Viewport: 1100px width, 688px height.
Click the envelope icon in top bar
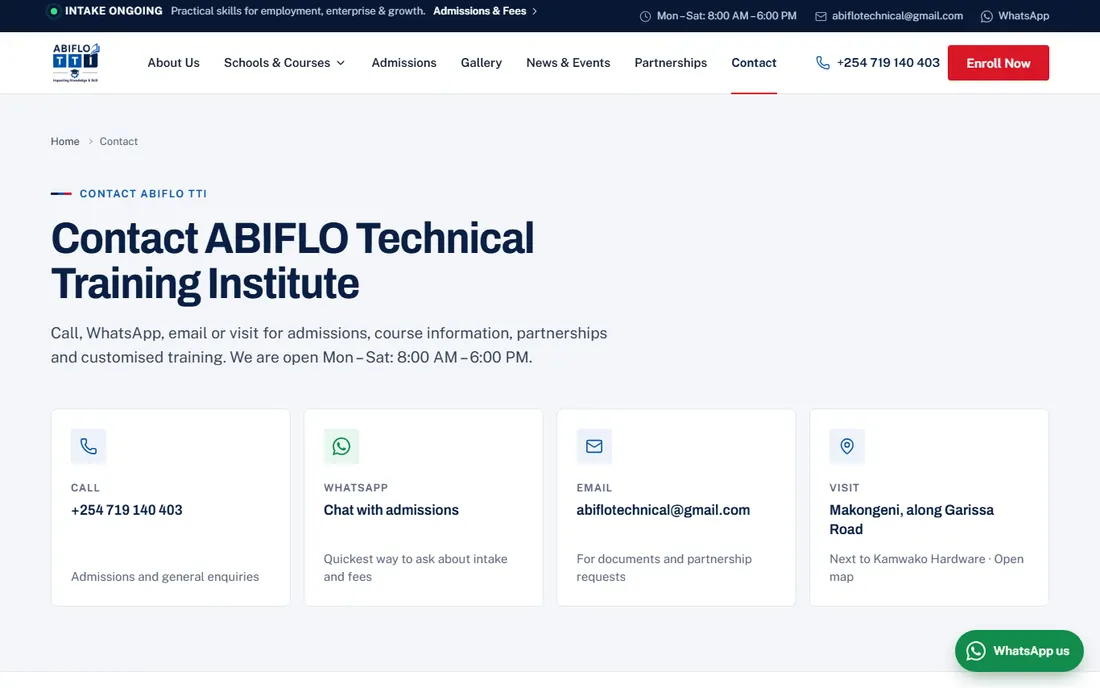(820, 16)
